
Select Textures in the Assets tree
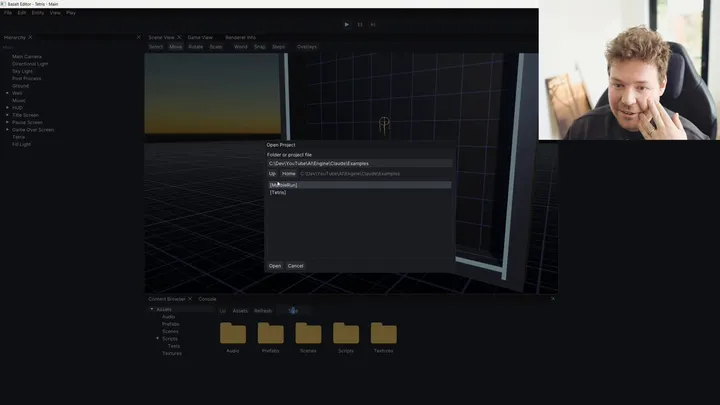(x=172, y=354)
